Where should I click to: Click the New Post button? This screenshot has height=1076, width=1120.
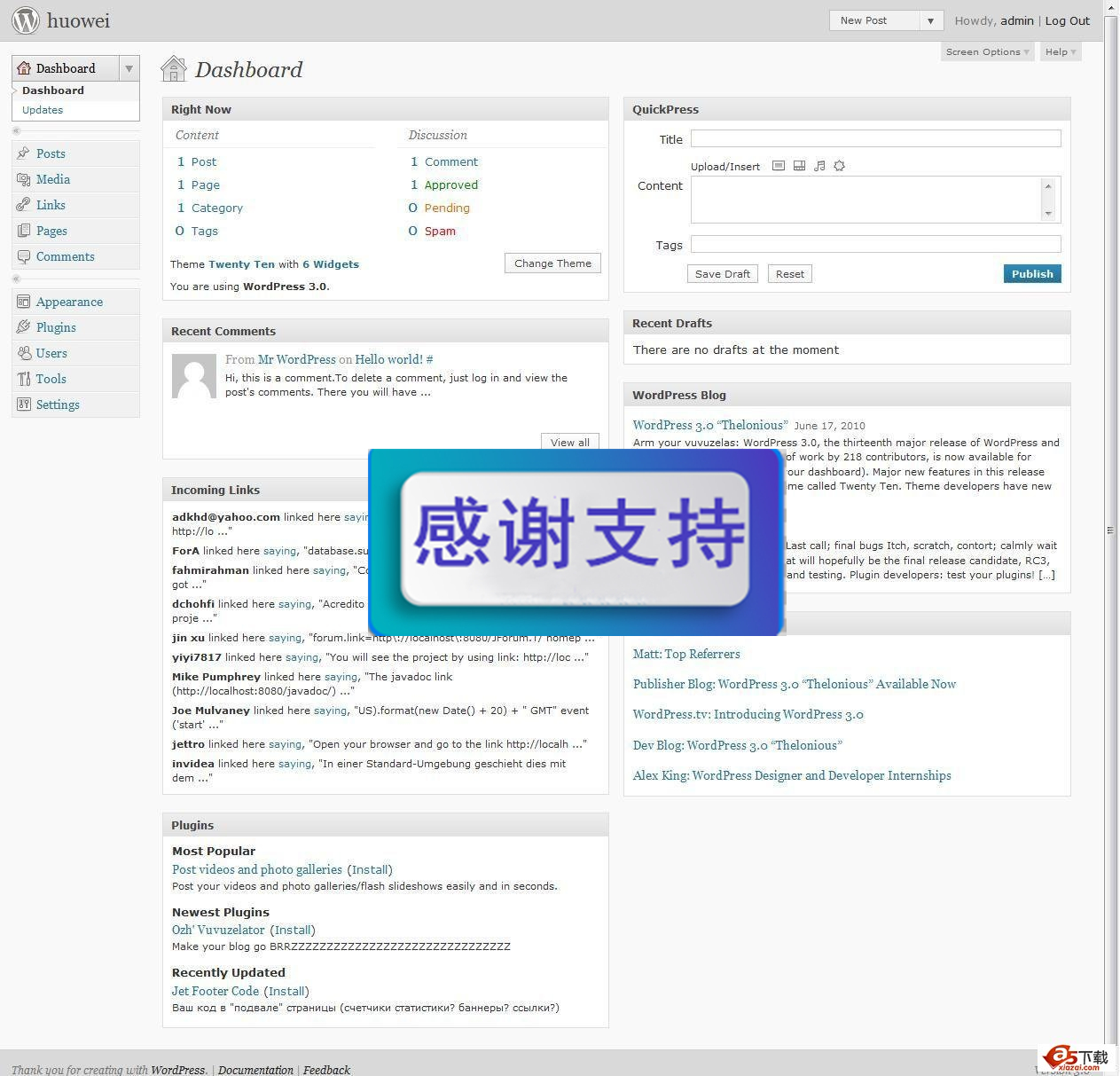pyautogui.click(x=874, y=20)
